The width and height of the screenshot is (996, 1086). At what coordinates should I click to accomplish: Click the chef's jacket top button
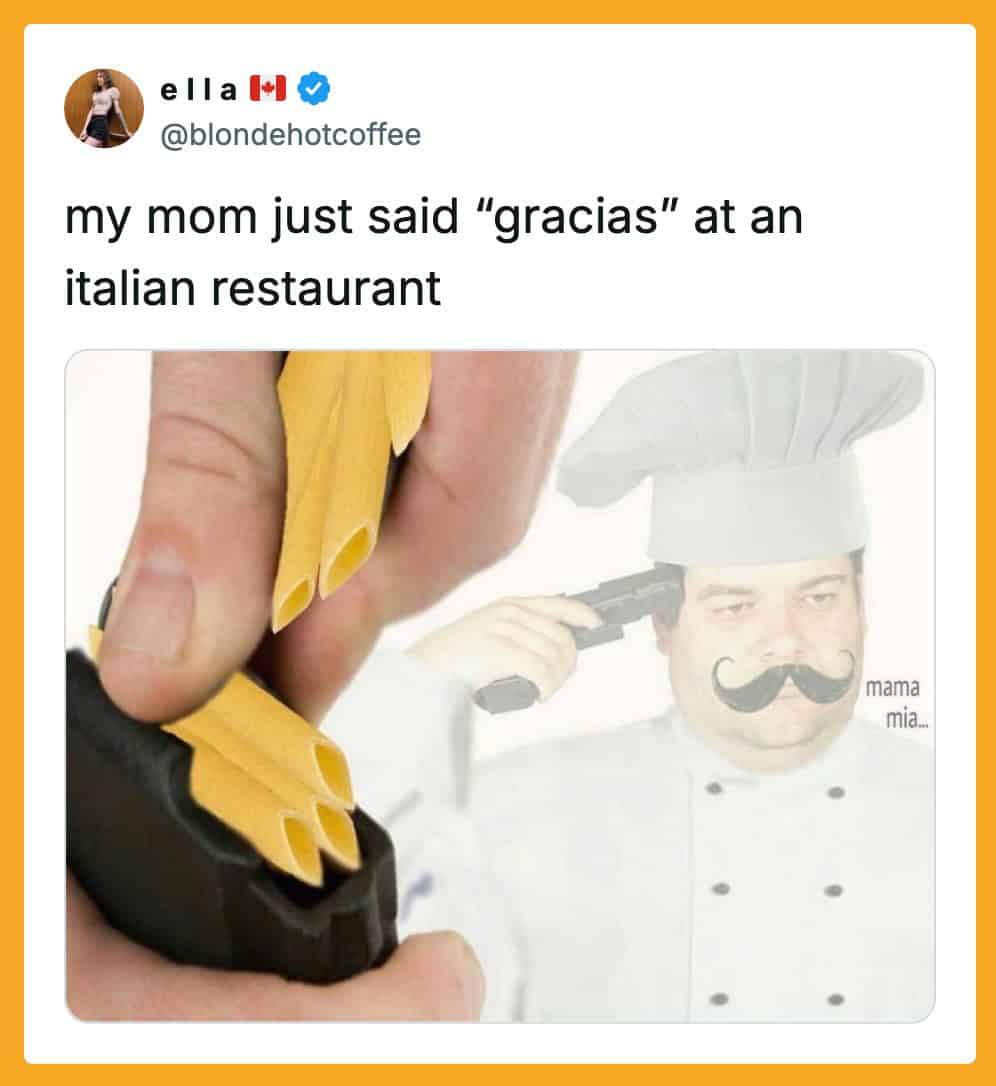[715, 789]
